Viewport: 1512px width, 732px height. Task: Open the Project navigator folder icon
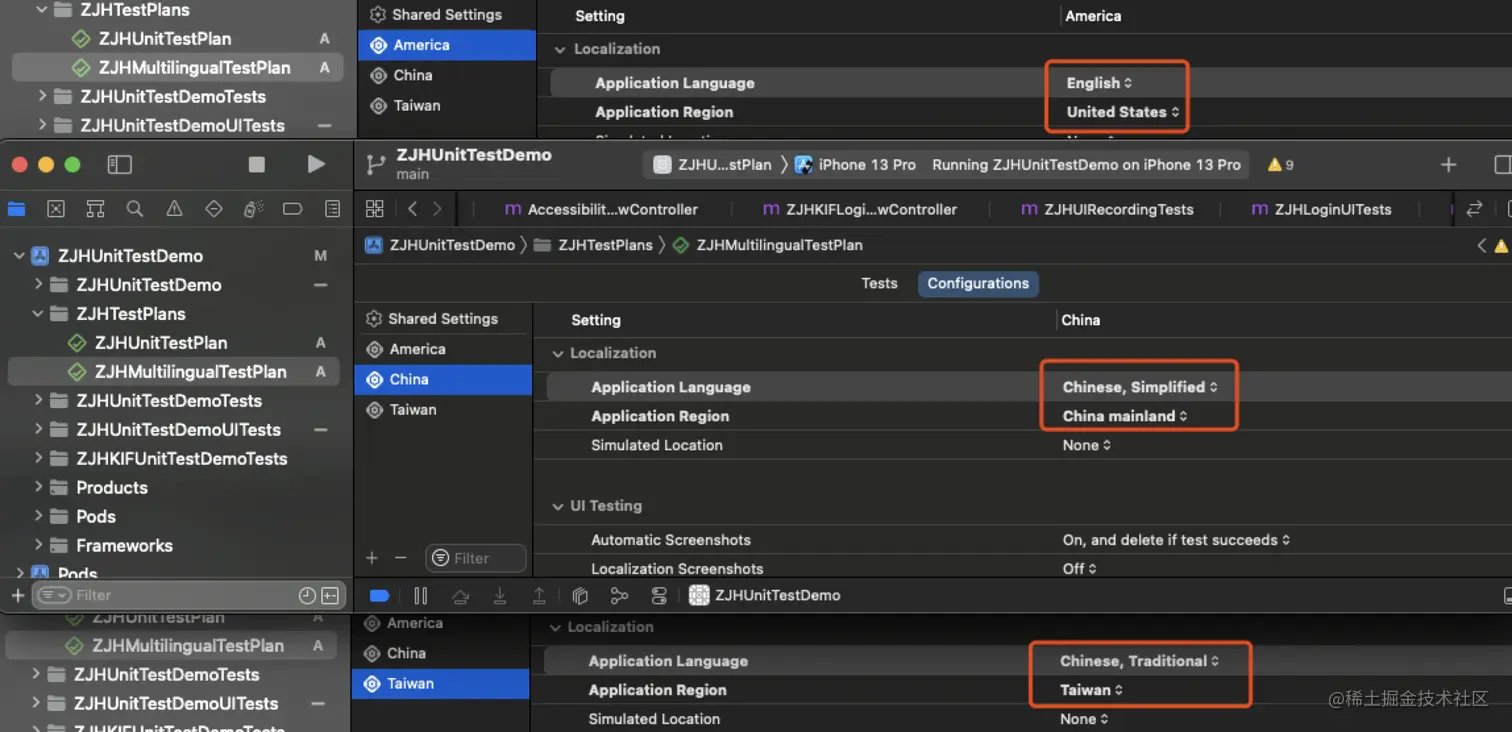pyautogui.click(x=17, y=209)
